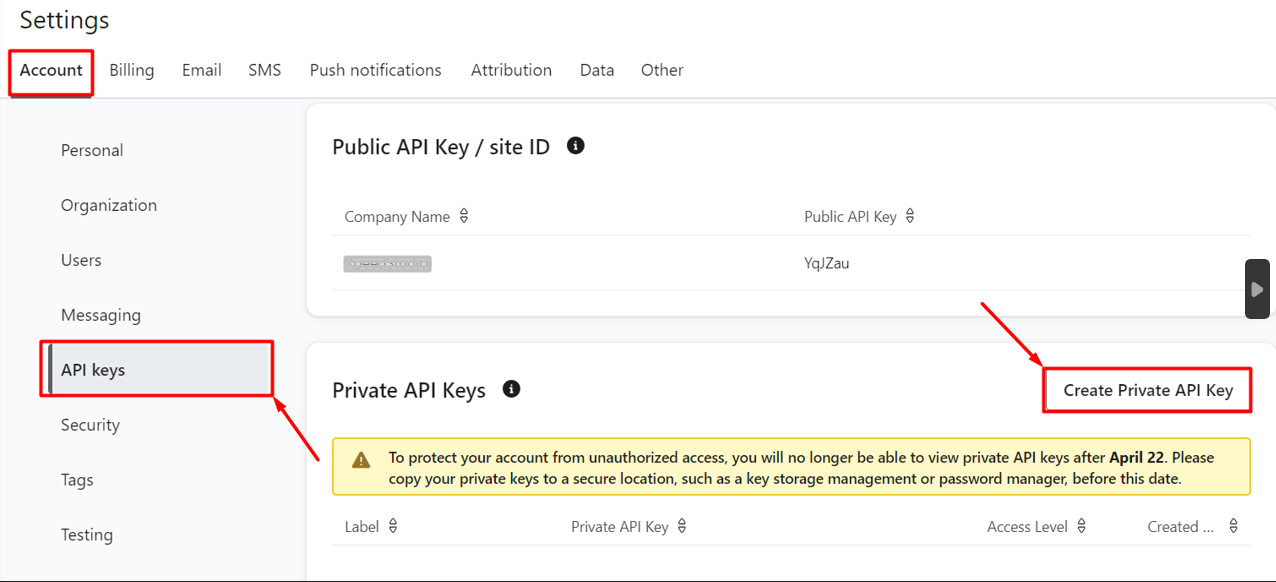This screenshot has height=582, width=1276.
Task: Click the masked company name cell
Action: coord(387,263)
